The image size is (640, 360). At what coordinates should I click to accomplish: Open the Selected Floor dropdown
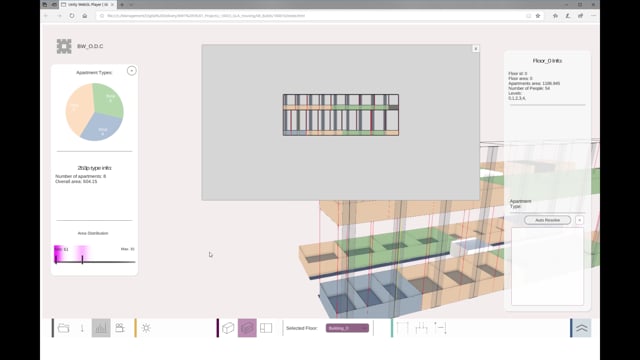pos(347,328)
